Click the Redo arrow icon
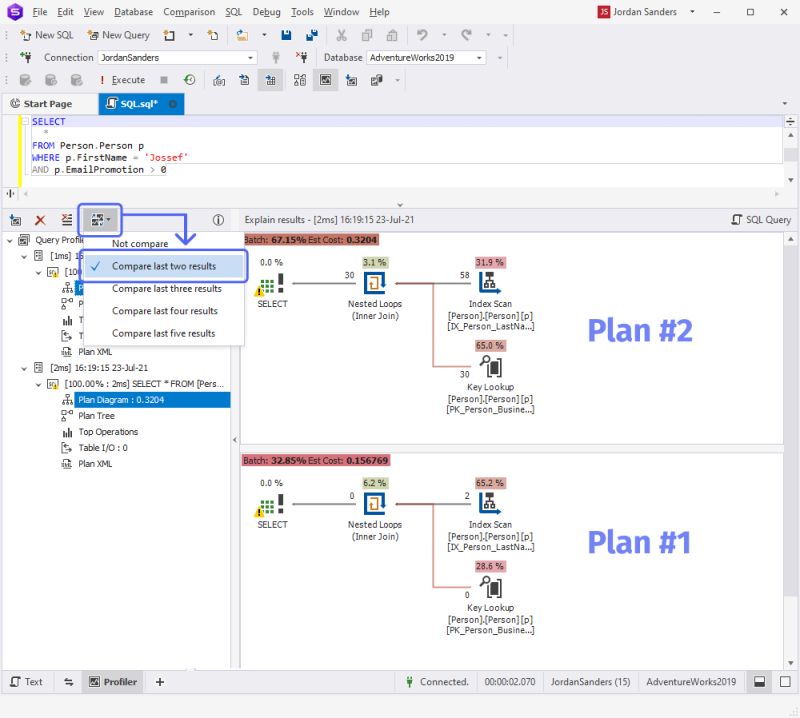Image resolution: width=800 pixels, height=718 pixels. pyautogui.click(x=466, y=35)
